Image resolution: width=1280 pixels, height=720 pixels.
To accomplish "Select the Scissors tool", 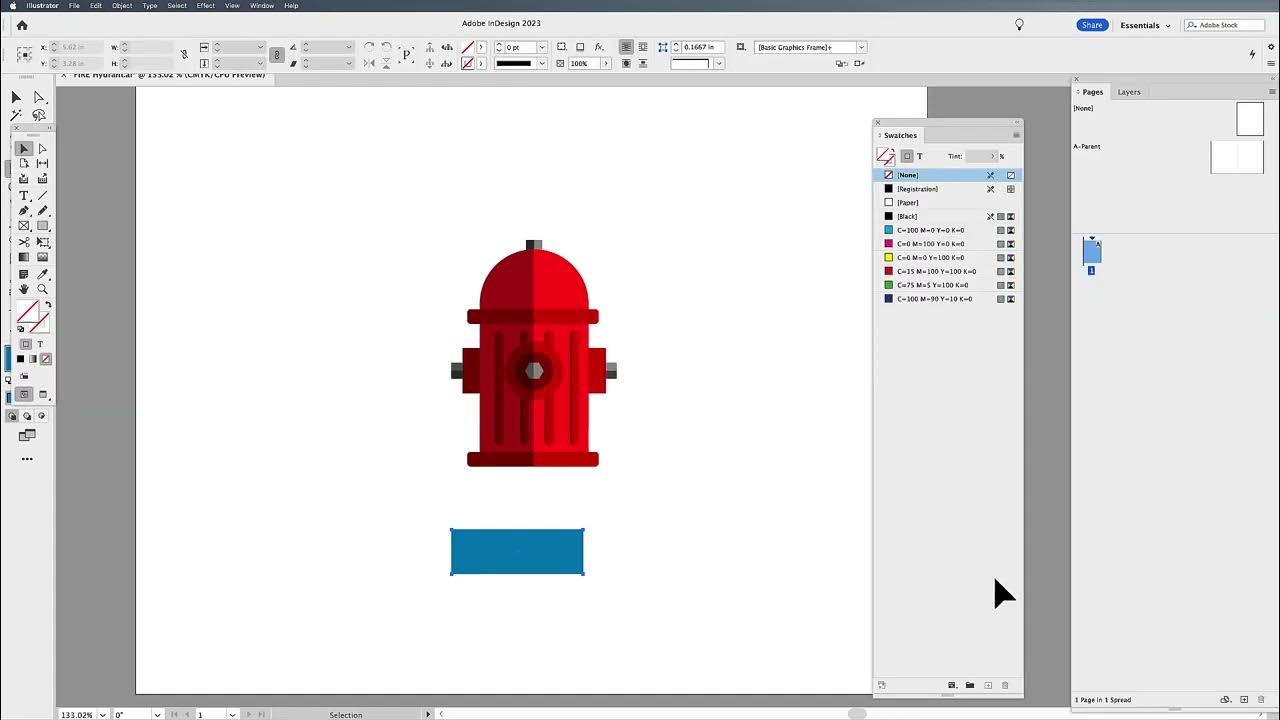I will (24, 242).
